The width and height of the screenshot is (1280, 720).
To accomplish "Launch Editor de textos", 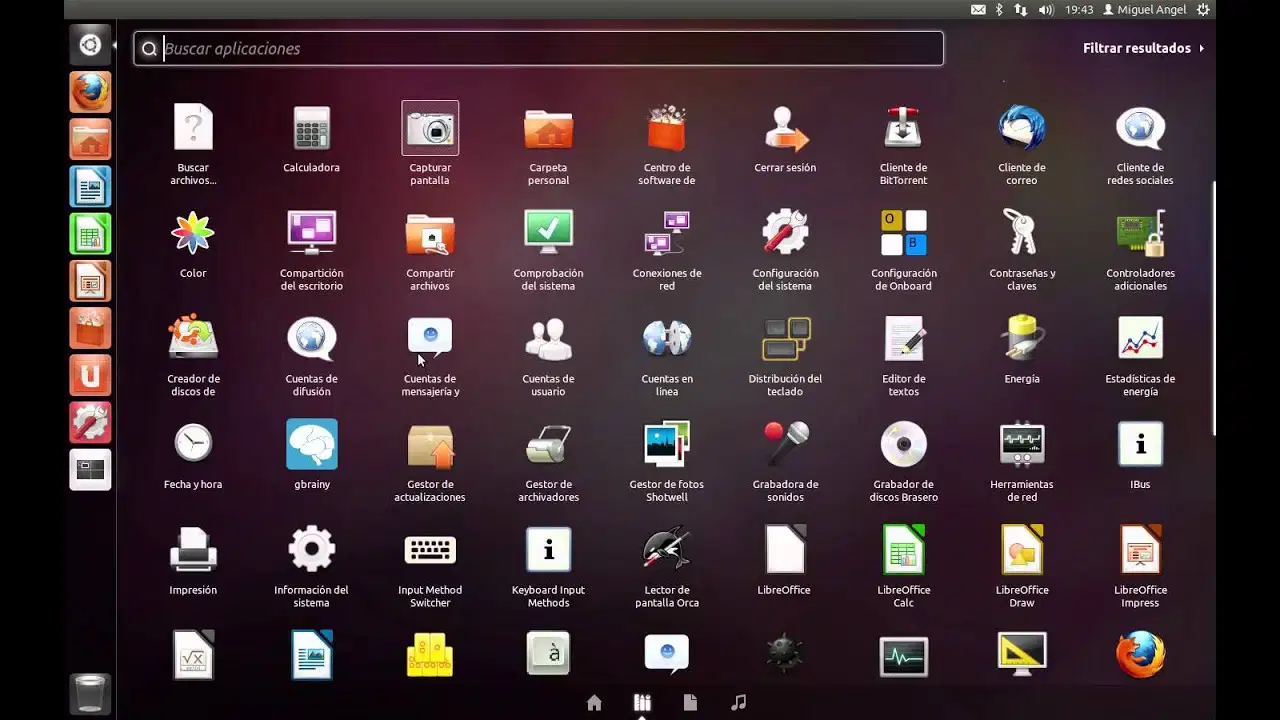I will (x=904, y=339).
